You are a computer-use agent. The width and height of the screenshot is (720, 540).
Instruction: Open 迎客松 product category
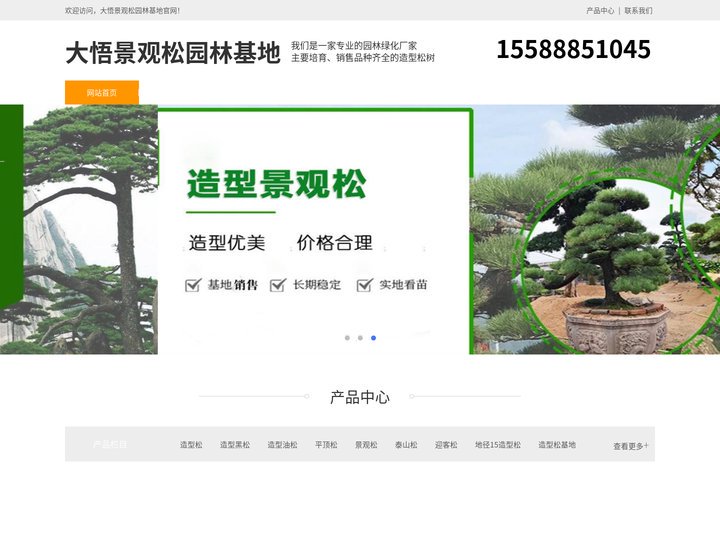tap(446, 444)
